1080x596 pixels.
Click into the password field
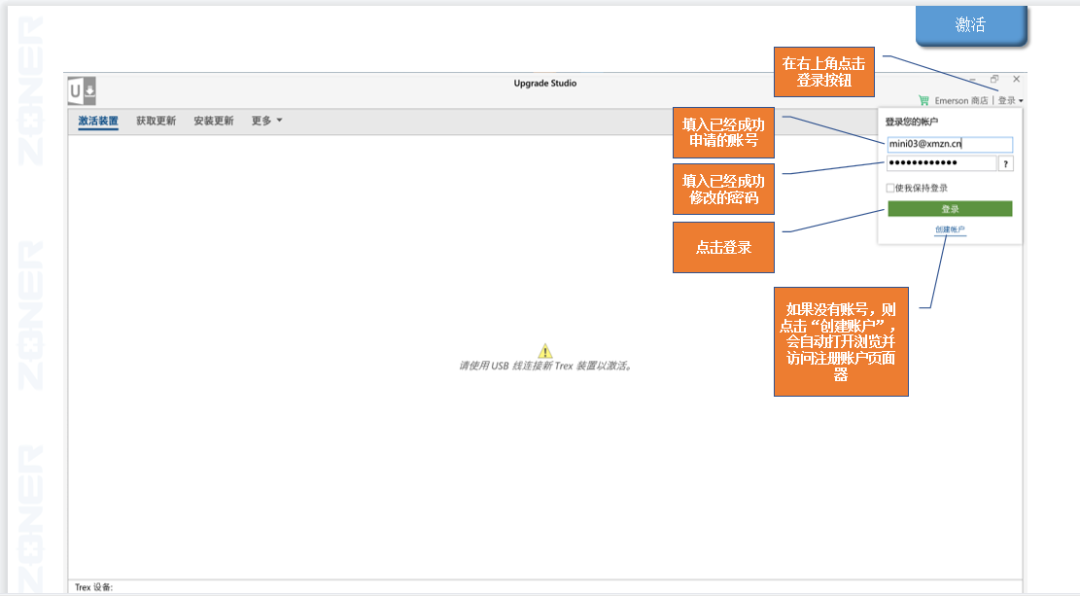[x=940, y=164]
